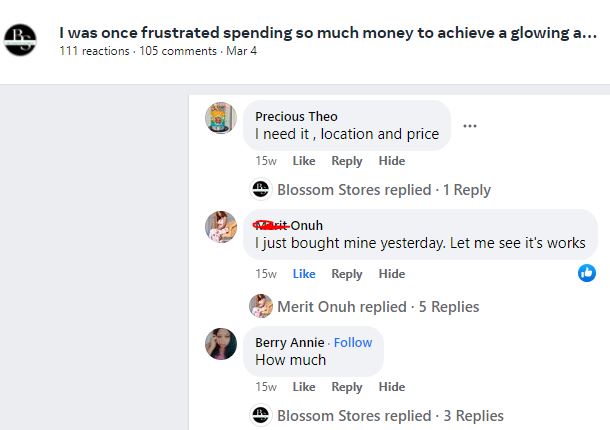610x430 pixels.
Task: Click the small Blossom Stores reply avatar under Precious Theo
Action: (261, 189)
